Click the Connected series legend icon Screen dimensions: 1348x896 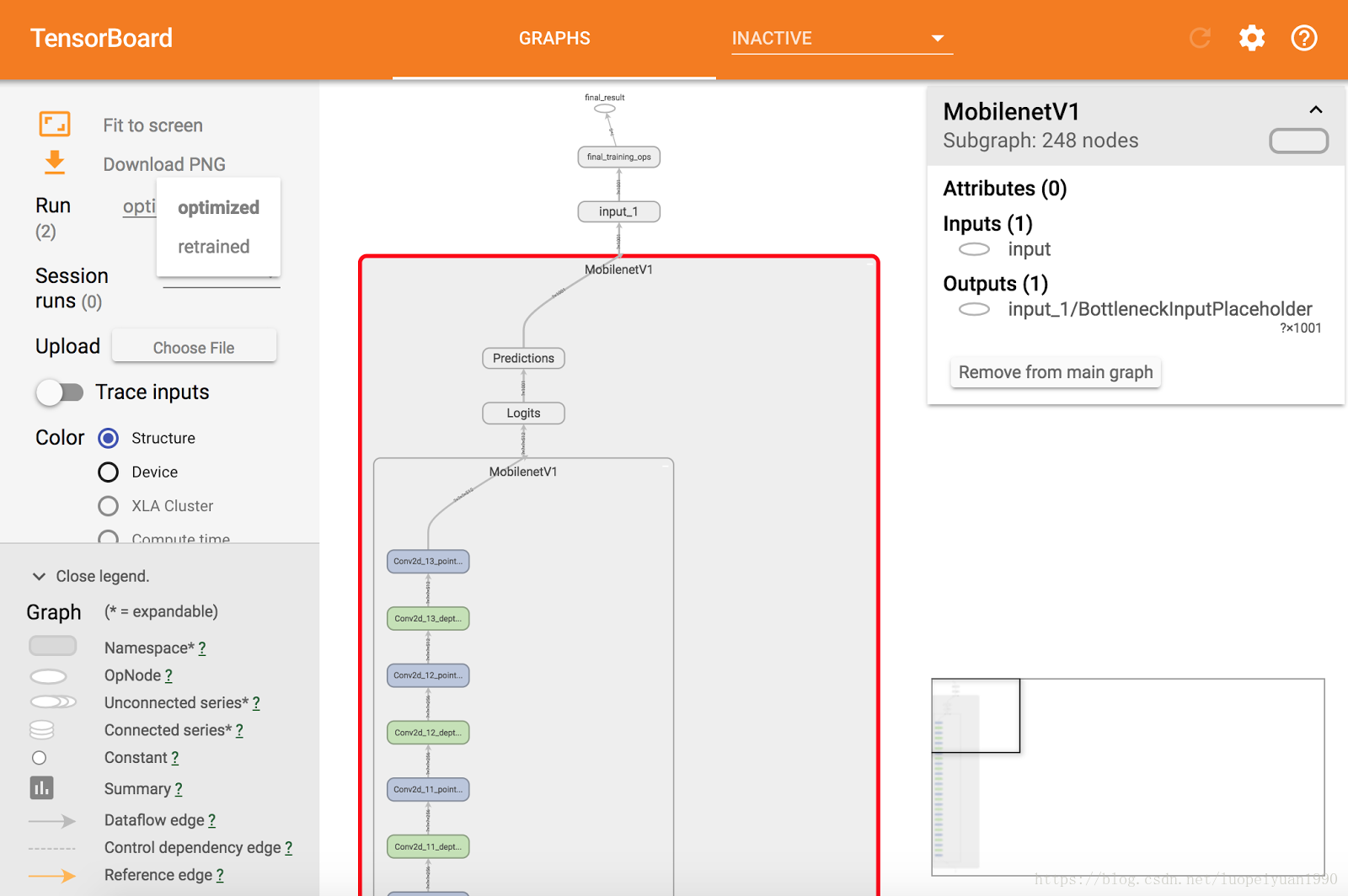point(41,730)
